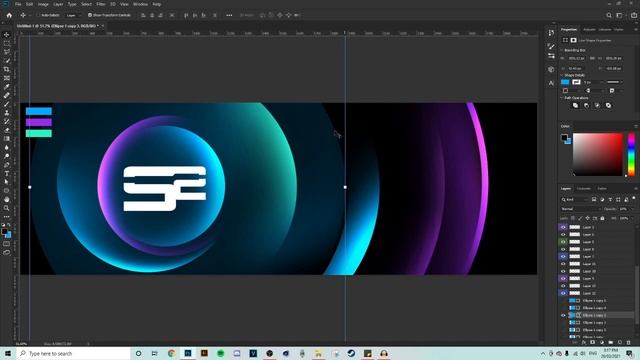Select the Zoom tool in toolbar

(7, 208)
